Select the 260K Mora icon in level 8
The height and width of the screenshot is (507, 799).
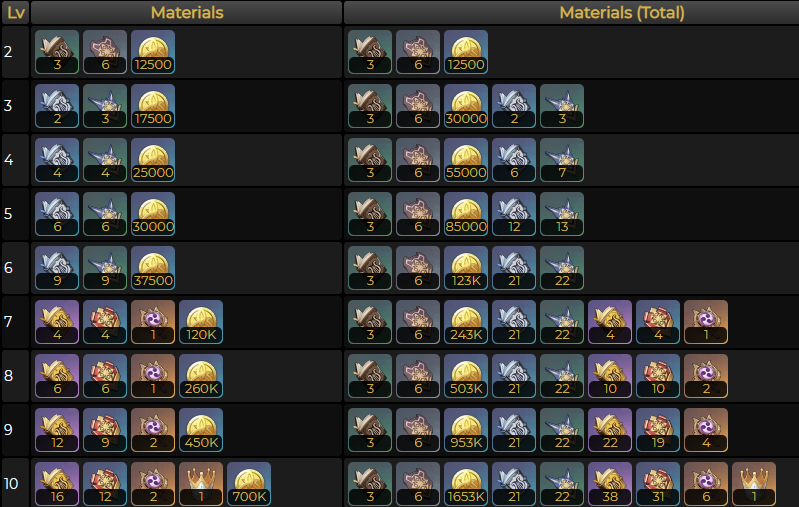(x=201, y=376)
